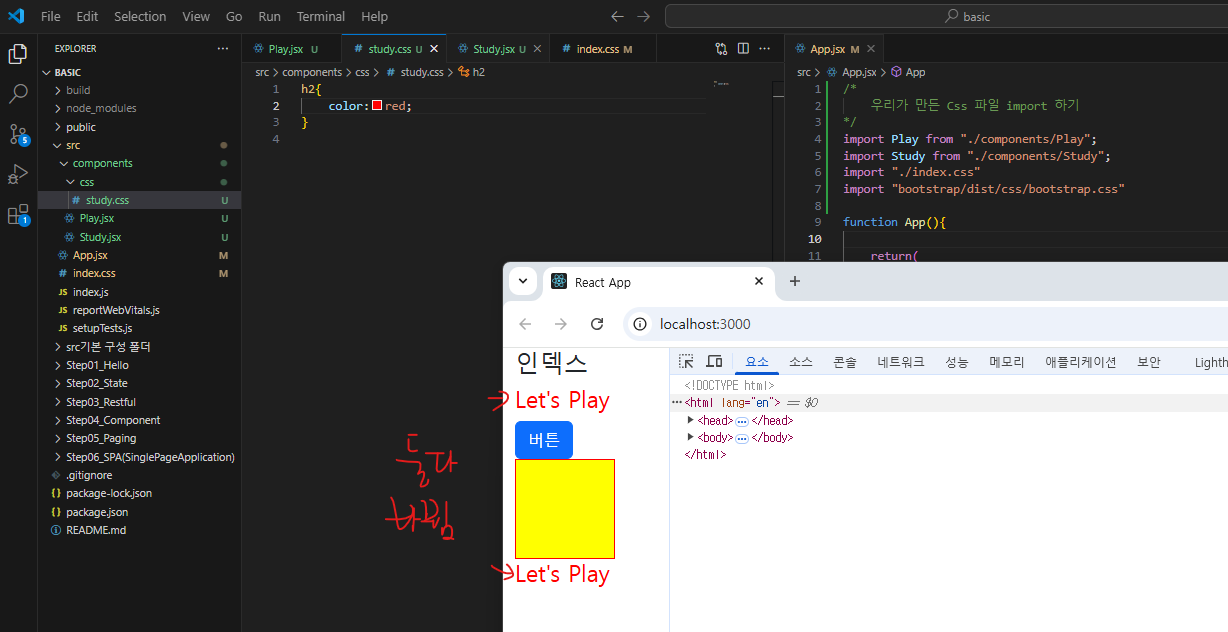
Task: Open the Selection menu
Action: [x=140, y=16]
